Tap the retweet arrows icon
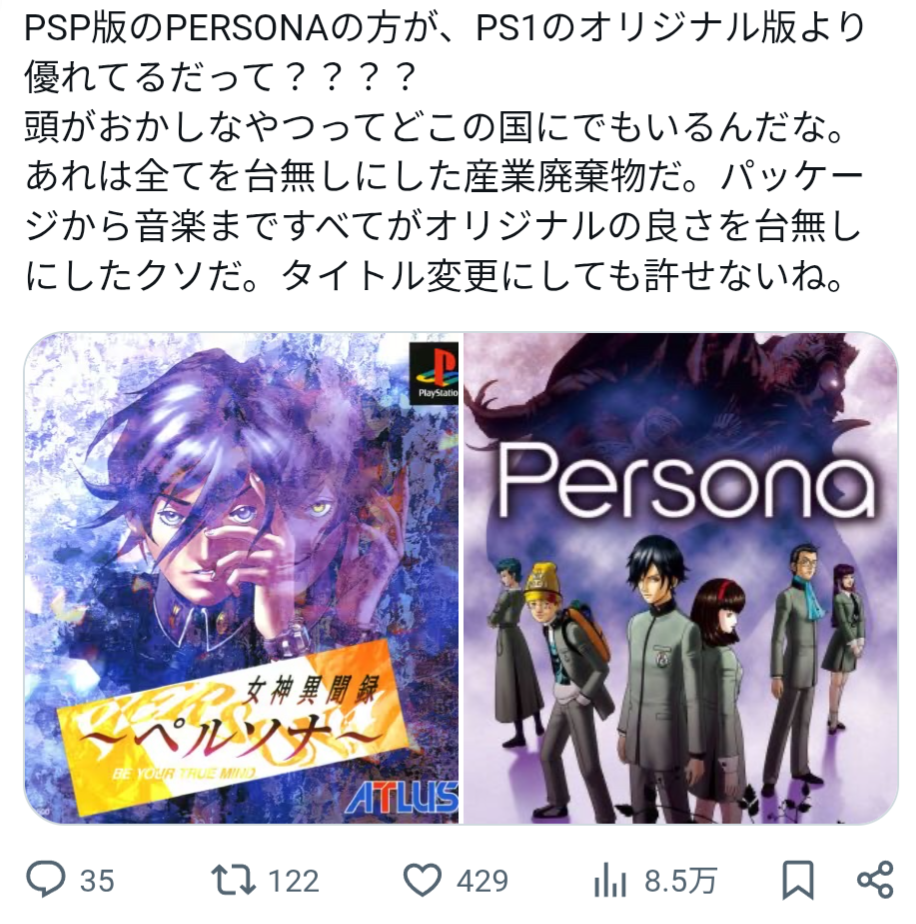The image size is (916, 924). point(233,880)
